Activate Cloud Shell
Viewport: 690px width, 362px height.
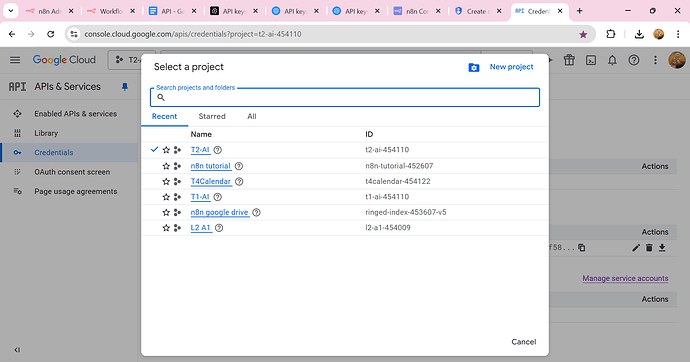[x=591, y=60]
